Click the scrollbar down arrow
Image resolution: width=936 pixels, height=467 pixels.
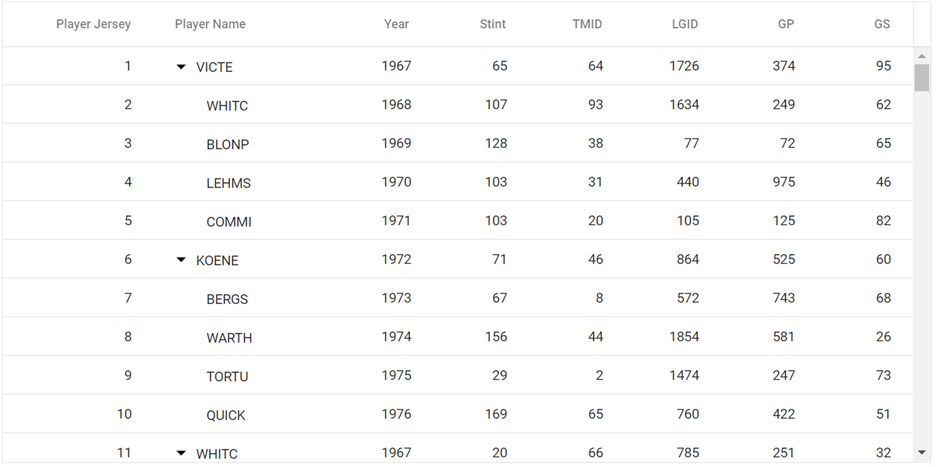click(x=922, y=453)
